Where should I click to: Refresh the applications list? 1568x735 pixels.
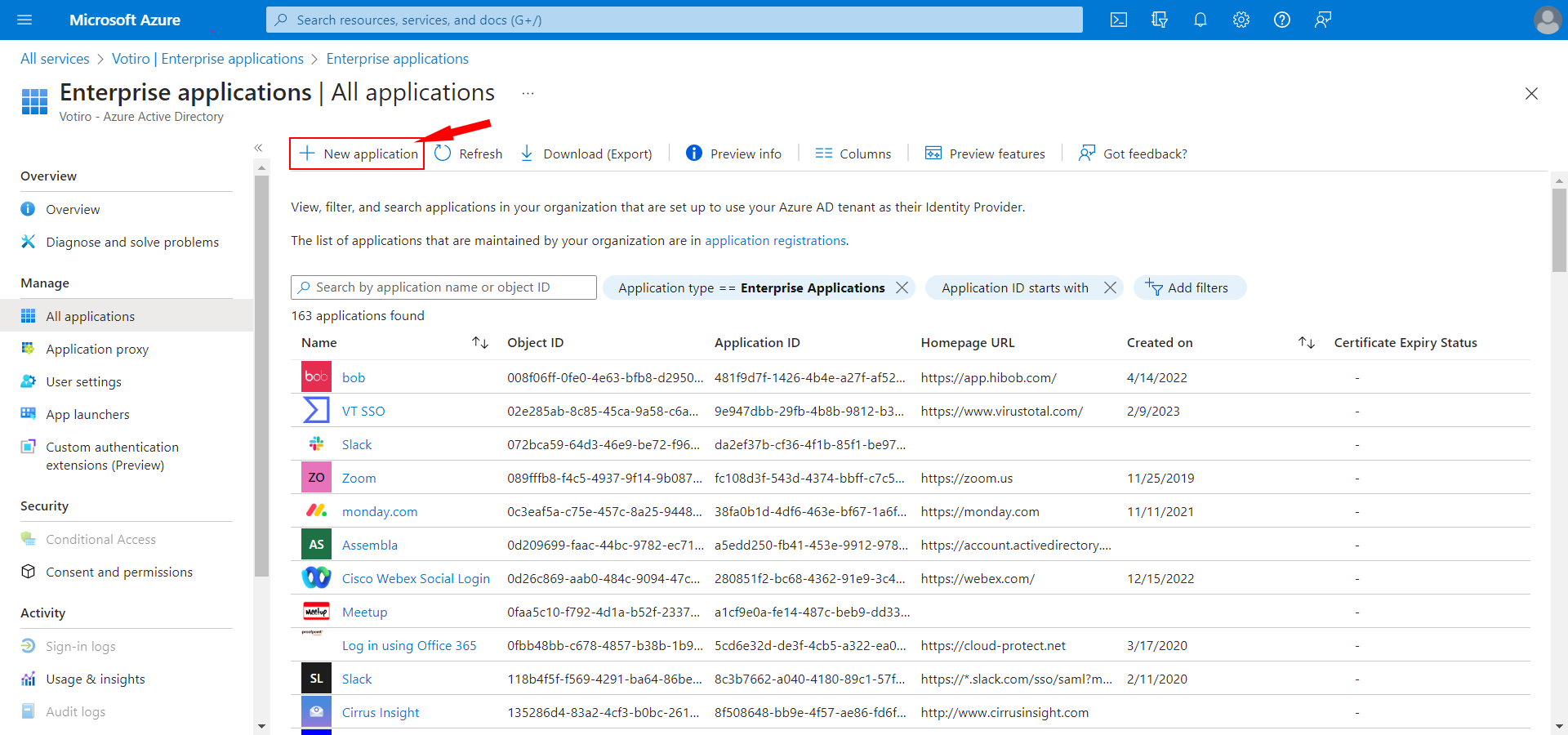pyautogui.click(x=469, y=154)
